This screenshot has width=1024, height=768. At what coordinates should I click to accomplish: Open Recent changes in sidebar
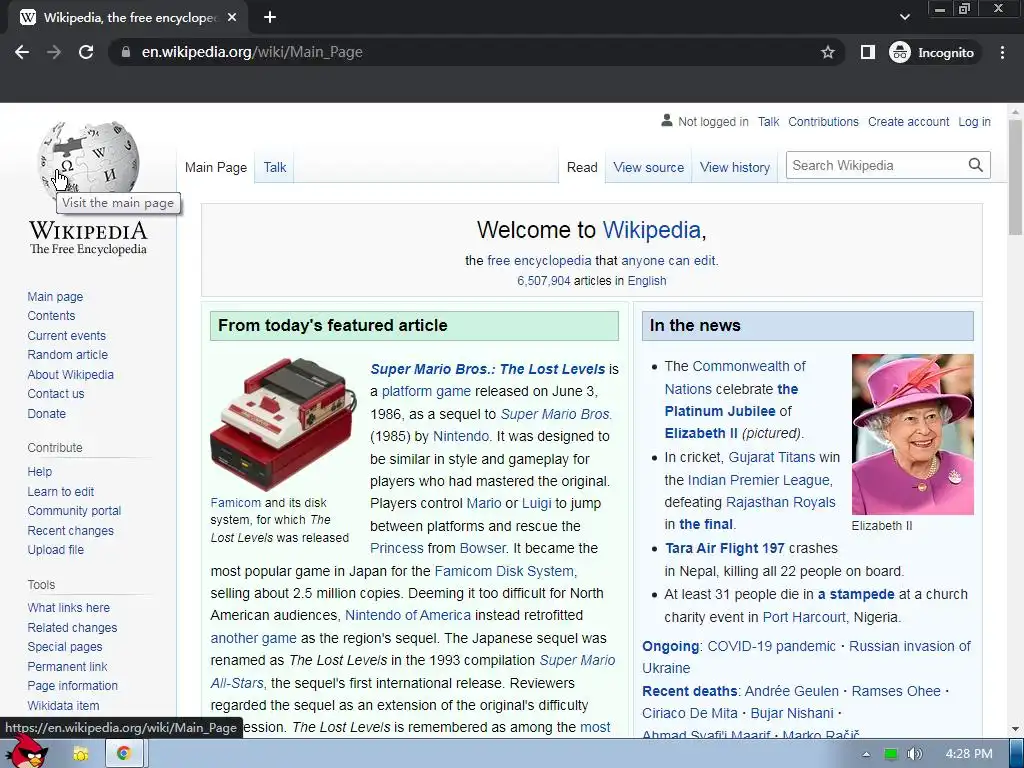point(71,530)
